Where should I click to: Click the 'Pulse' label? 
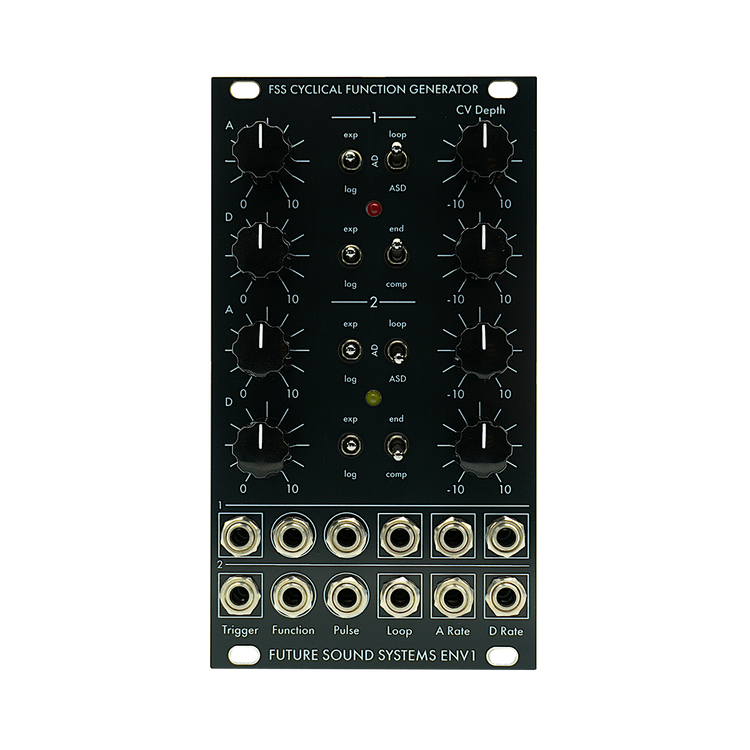coord(346,630)
